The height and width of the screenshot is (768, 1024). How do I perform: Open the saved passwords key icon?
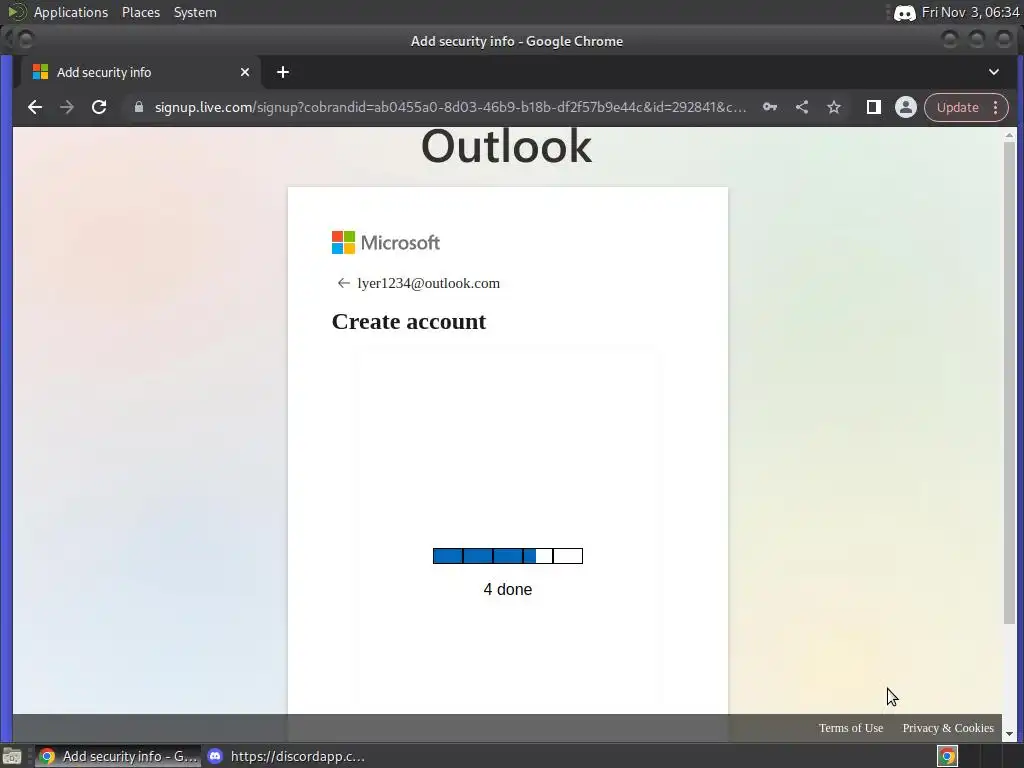(x=770, y=107)
